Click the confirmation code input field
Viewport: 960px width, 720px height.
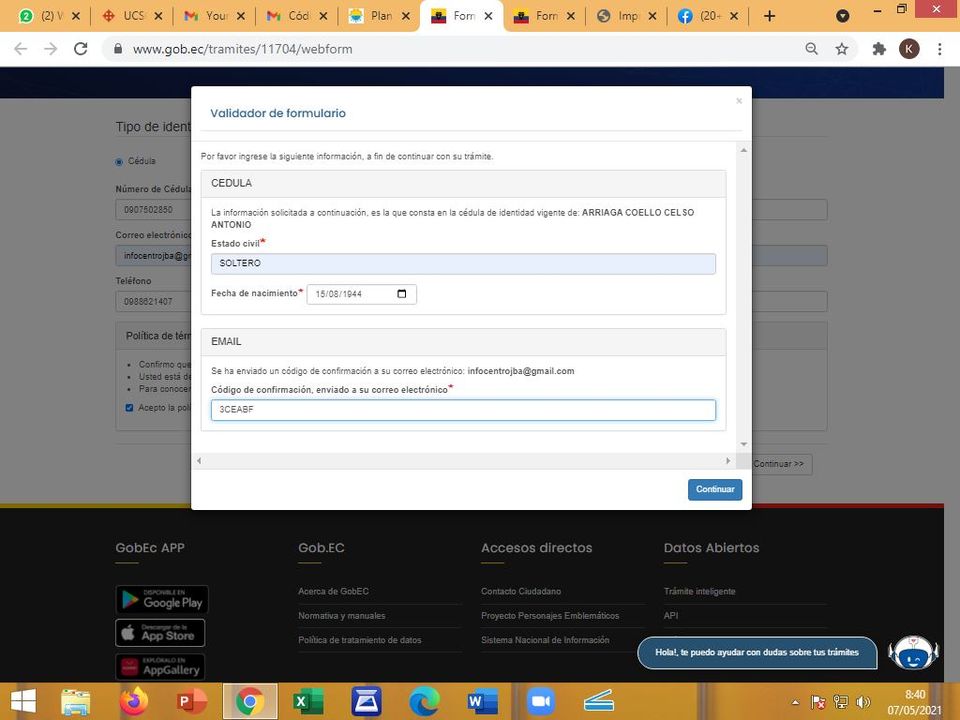[463, 410]
